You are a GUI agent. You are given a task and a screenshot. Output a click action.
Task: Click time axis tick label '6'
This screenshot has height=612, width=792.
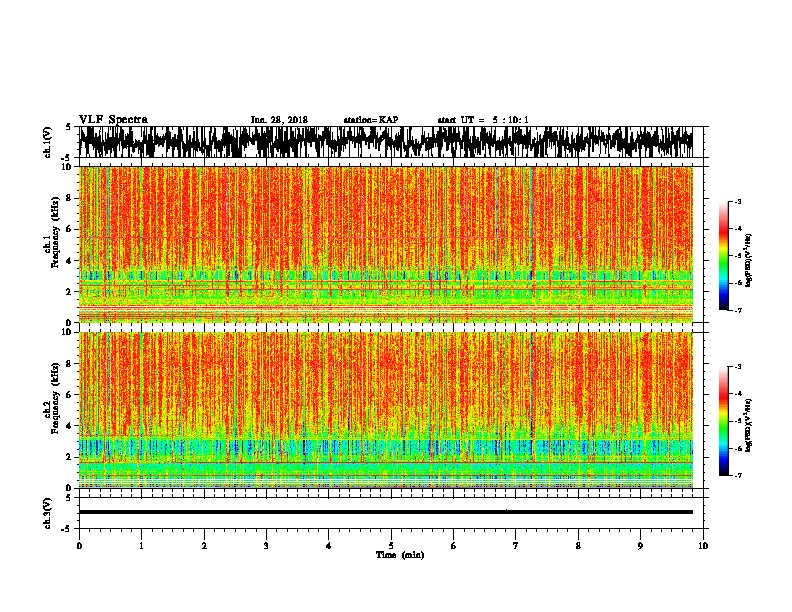click(454, 546)
